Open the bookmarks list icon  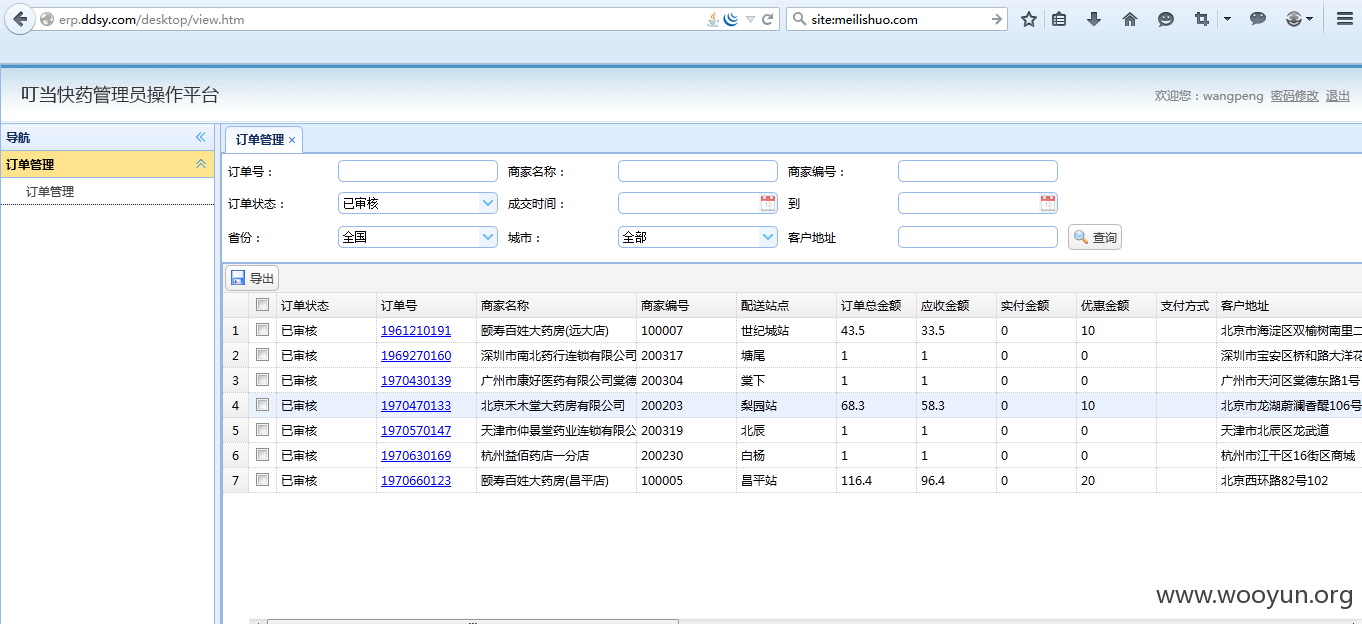click(1060, 19)
